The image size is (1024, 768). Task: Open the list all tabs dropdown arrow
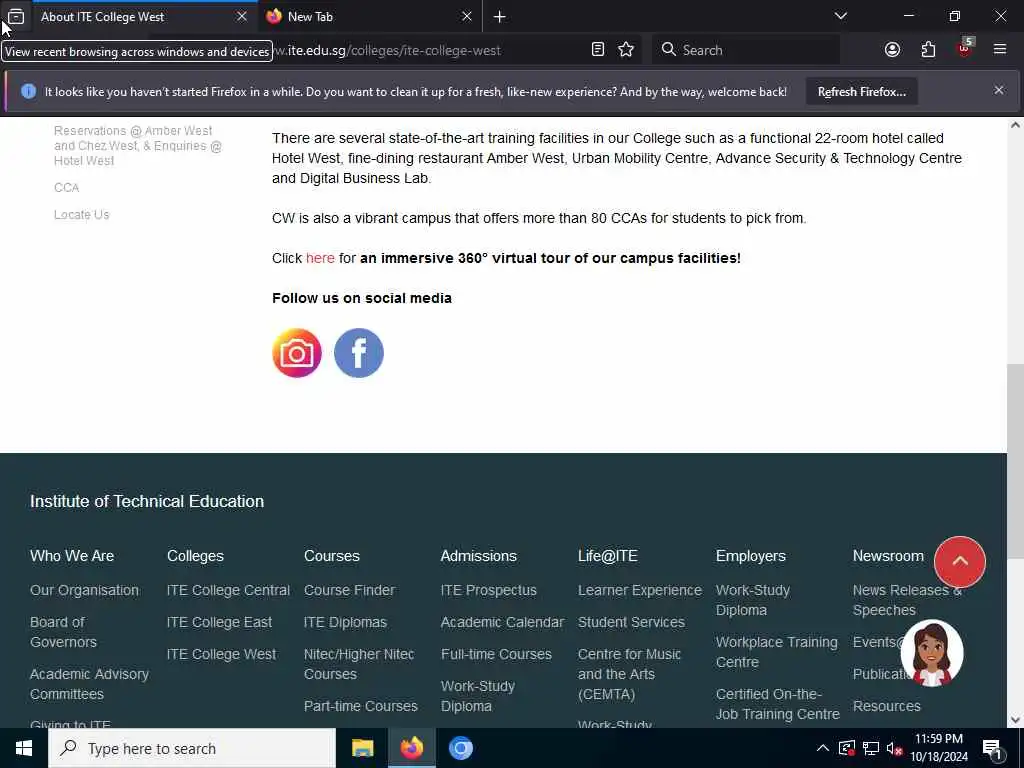[841, 16]
